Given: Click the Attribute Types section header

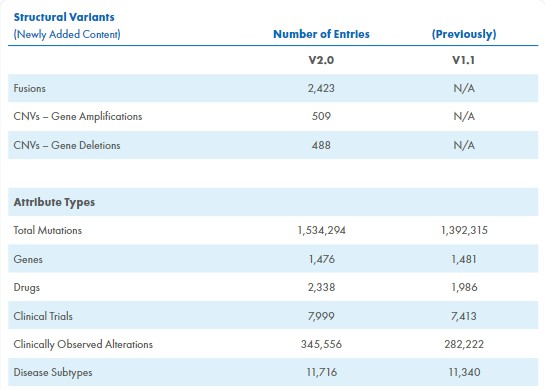Looking at the screenshot, I should [x=54, y=202].
